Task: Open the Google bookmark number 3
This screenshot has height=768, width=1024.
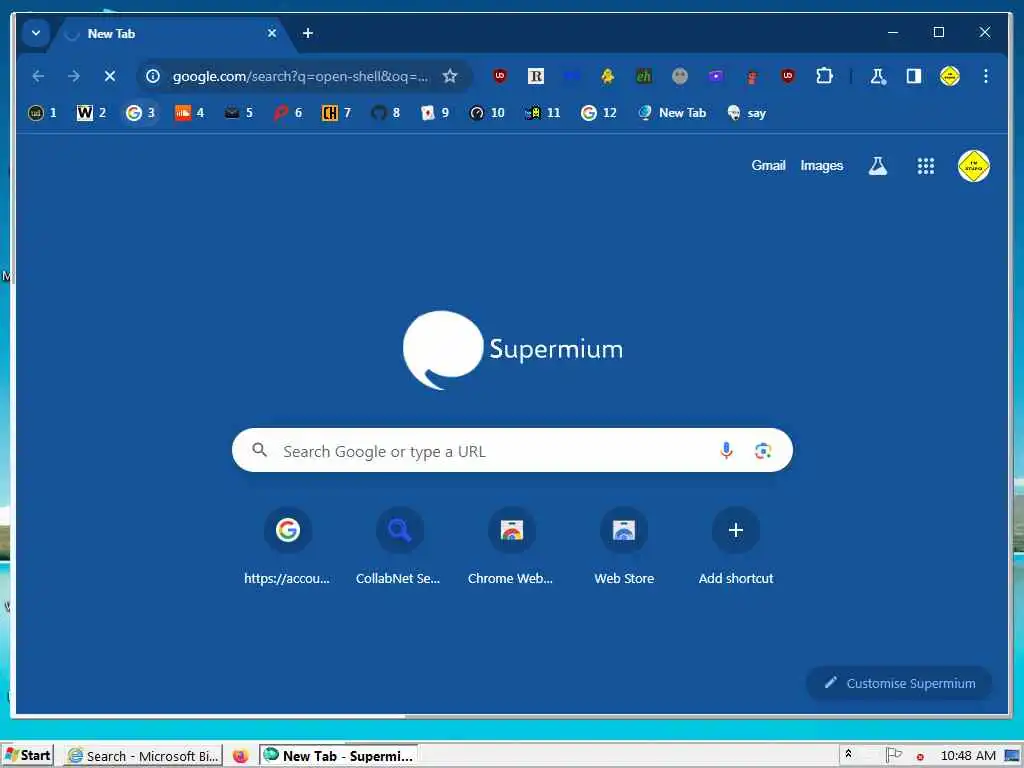Action: pos(140,113)
